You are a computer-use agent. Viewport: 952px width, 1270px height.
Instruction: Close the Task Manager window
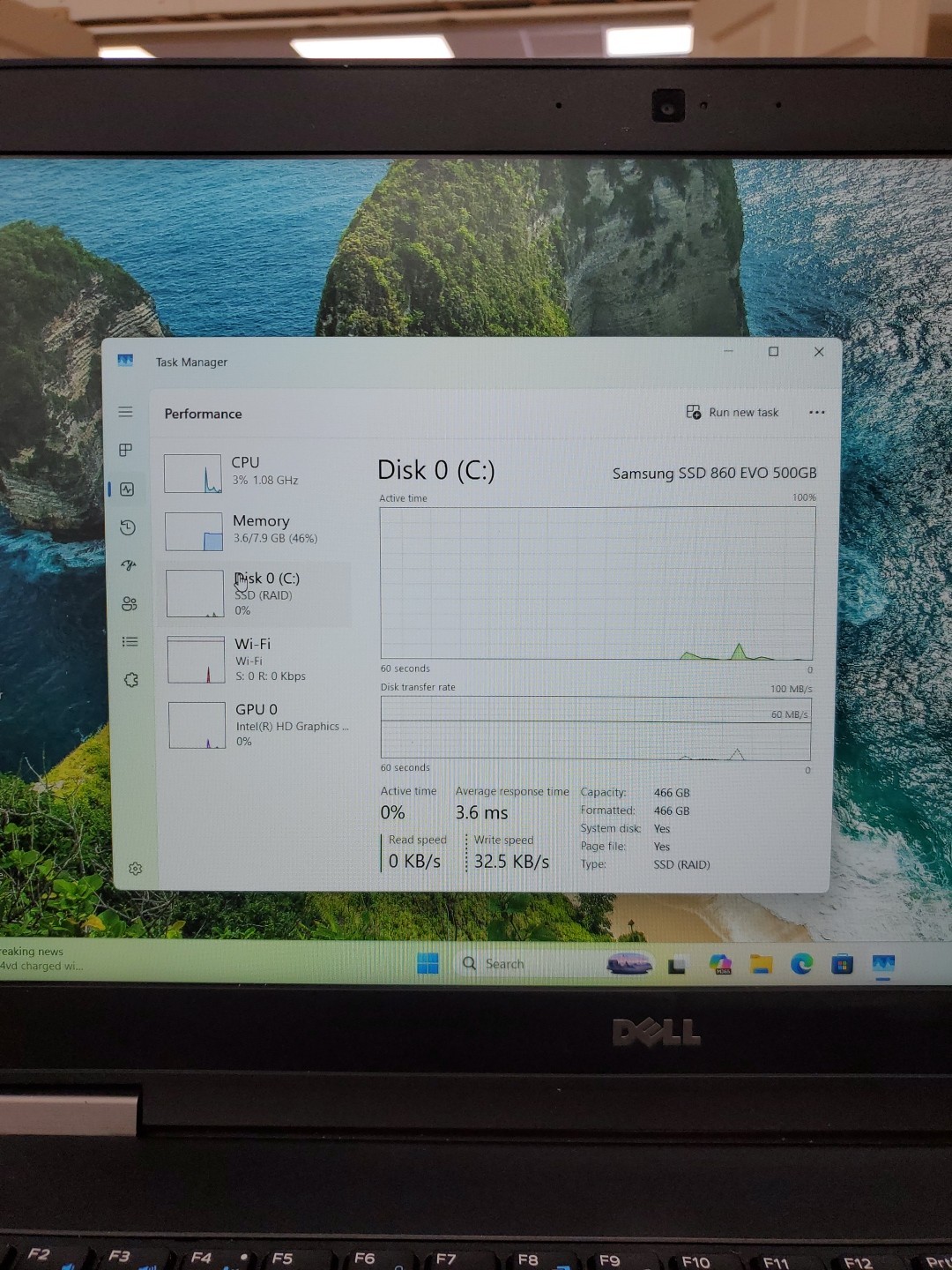tap(819, 351)
